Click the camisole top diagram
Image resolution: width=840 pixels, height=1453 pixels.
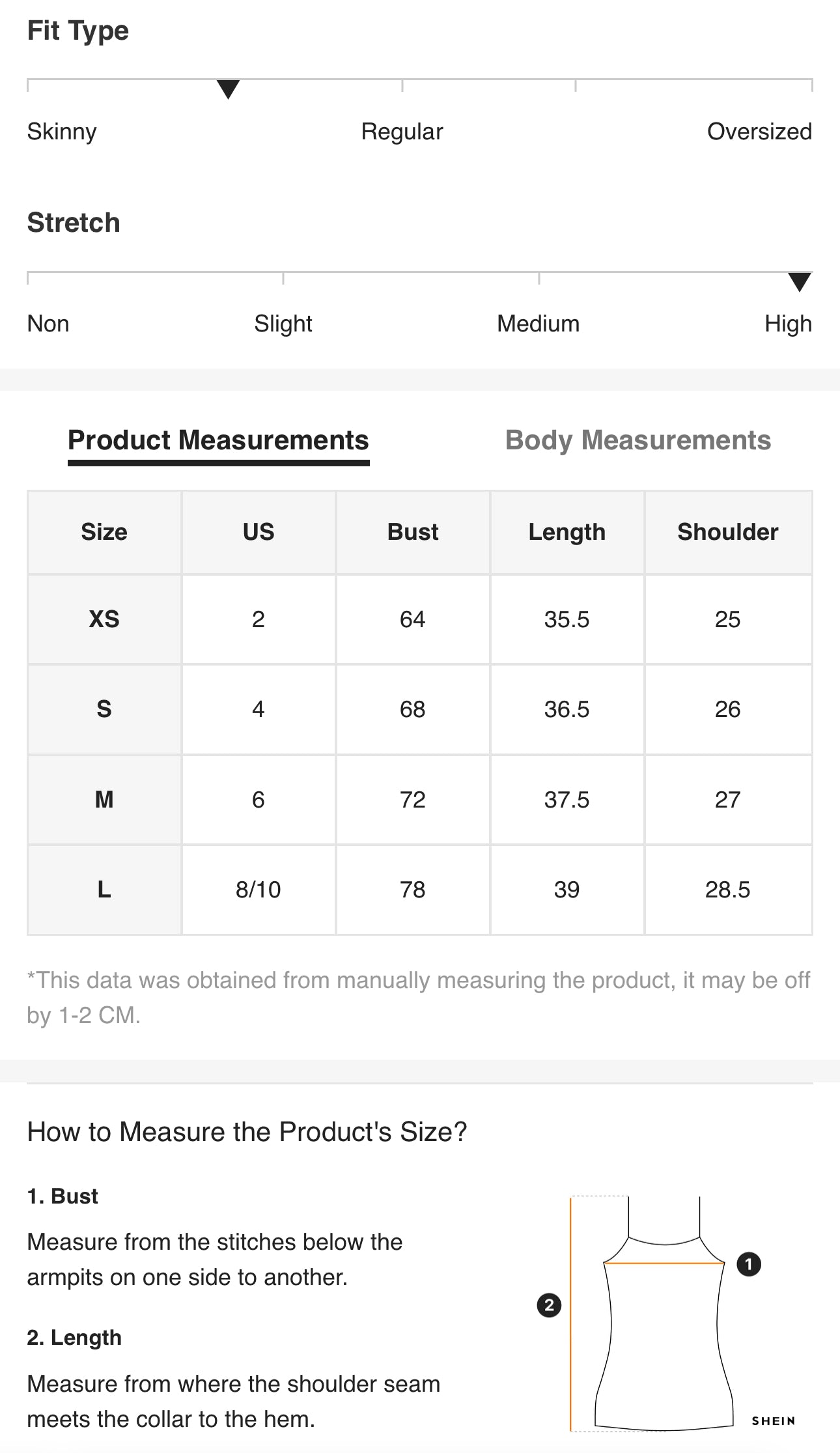coord(664,1313)
